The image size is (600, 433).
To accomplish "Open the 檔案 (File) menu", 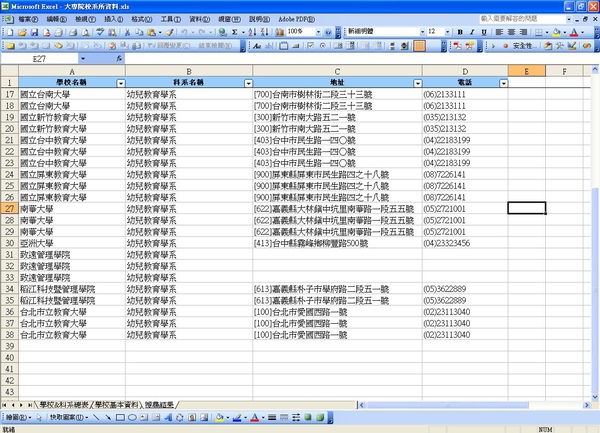I will tap(28, 19).
